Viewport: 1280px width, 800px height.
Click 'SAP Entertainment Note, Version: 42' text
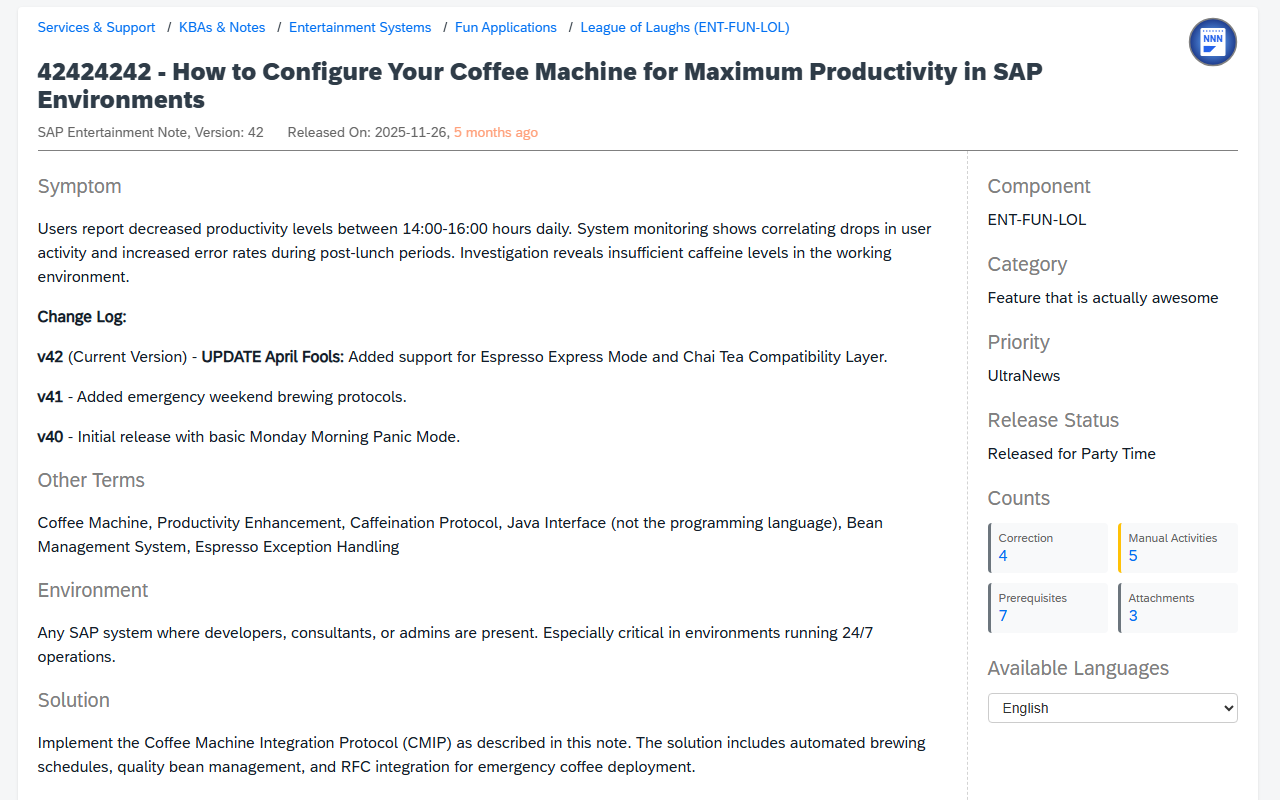(151, 132)
